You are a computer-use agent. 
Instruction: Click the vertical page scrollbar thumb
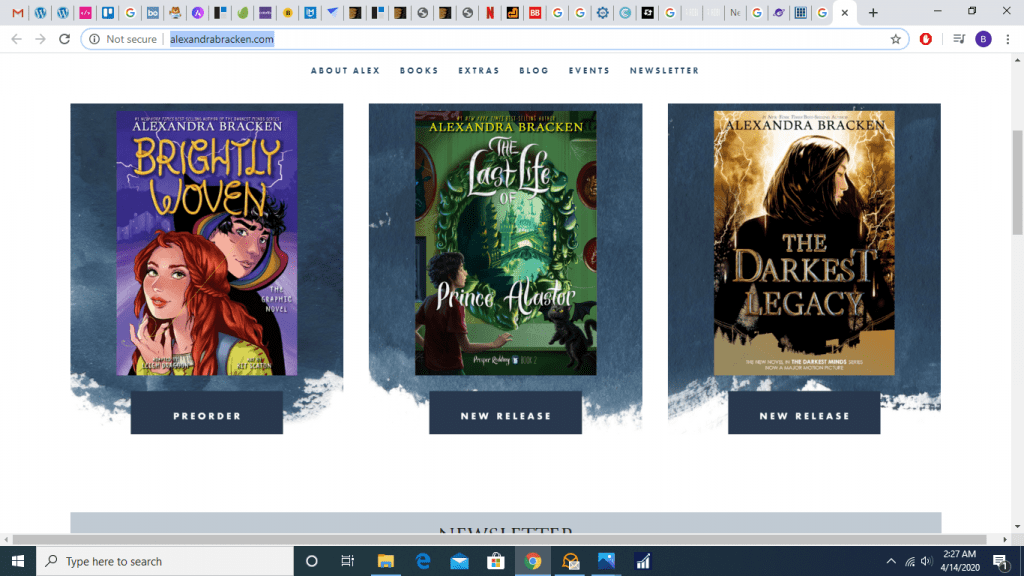tap(1017, 182)
